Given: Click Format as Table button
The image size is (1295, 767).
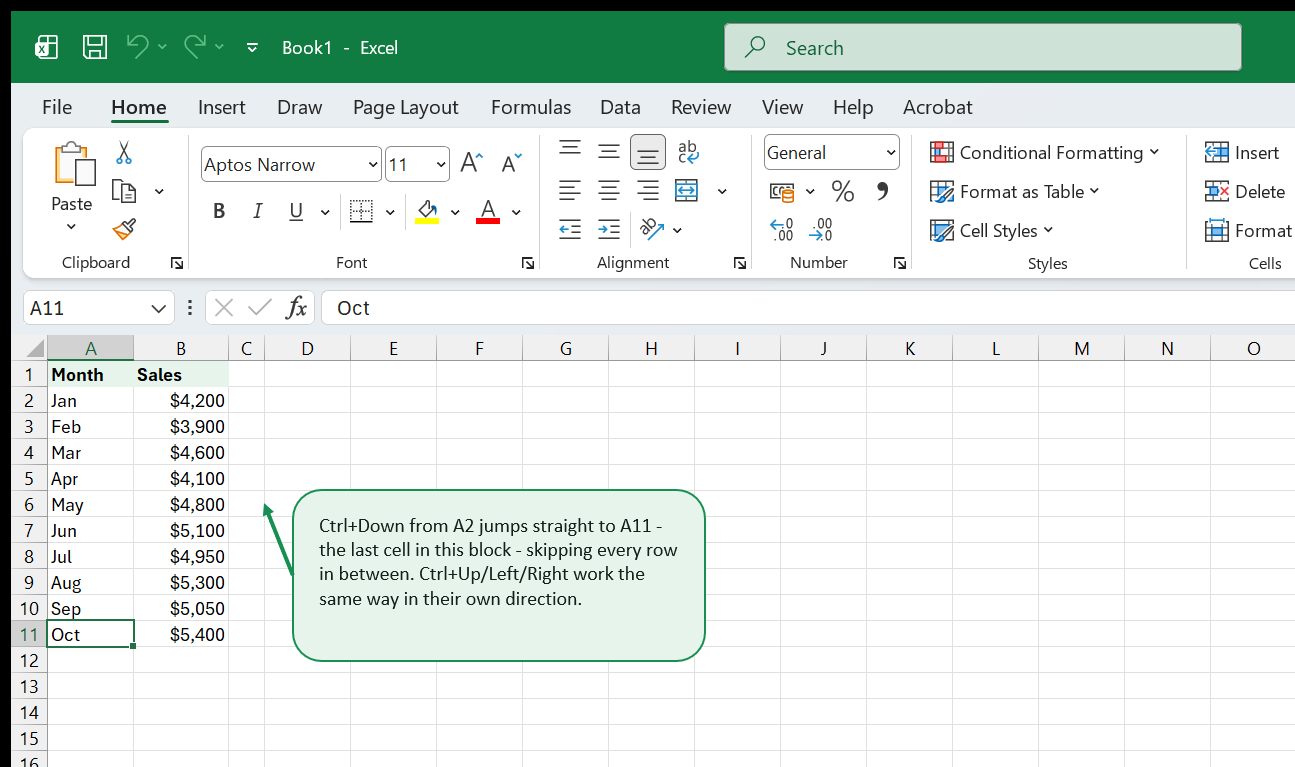Looking at the screenshot, I should pos(1015,191).
